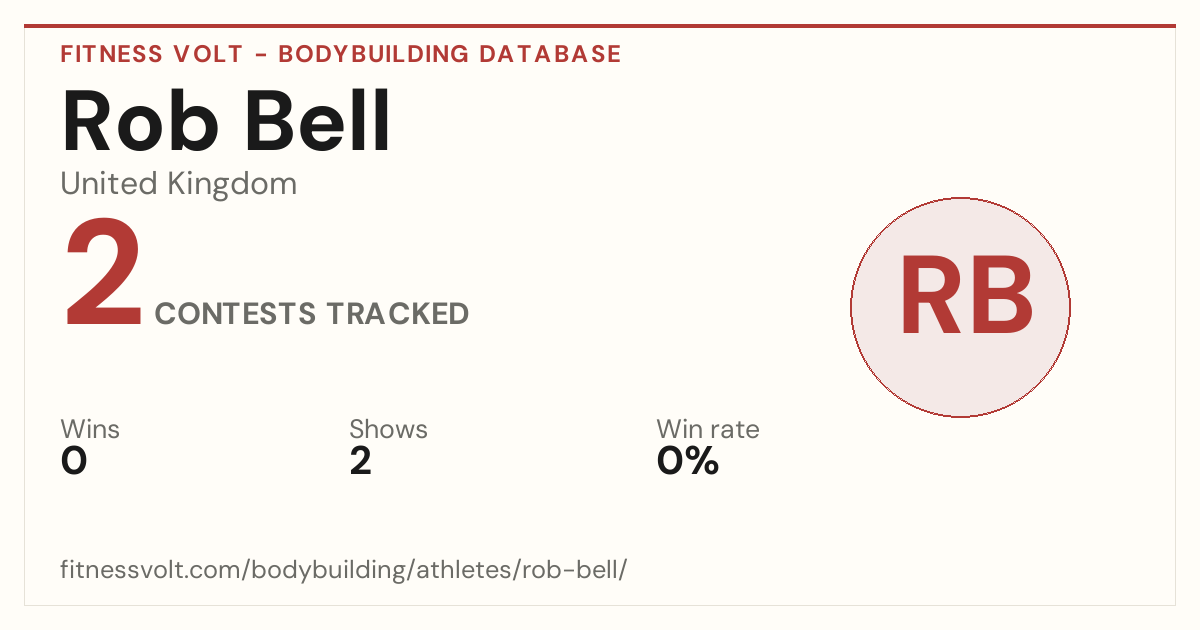Select the United Kingdom country text
This screenshot has width=1200, height=630.
click(x=179, y=184)
